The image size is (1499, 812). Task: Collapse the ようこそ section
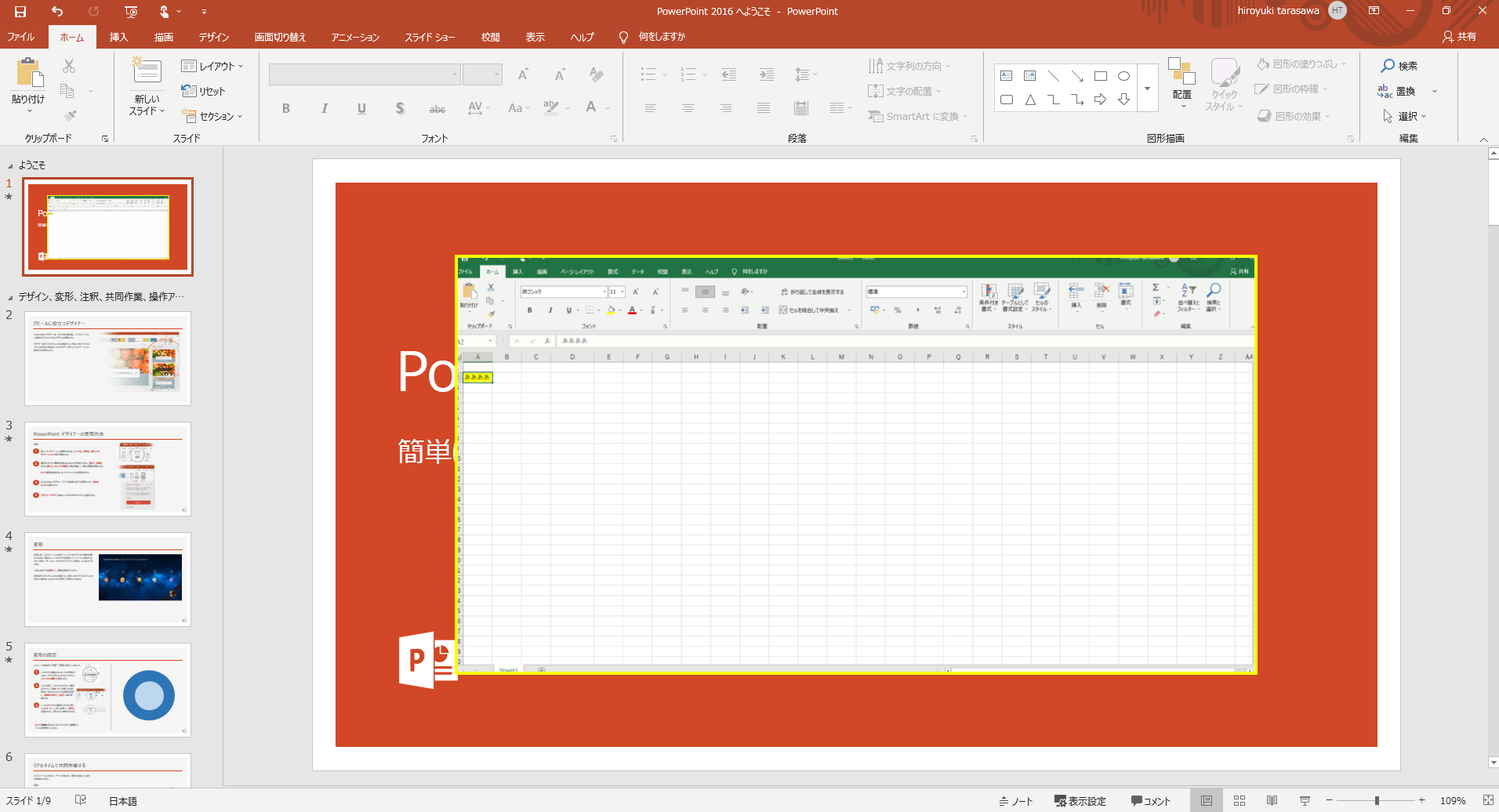pyautogui.click(x=10, y=165)
